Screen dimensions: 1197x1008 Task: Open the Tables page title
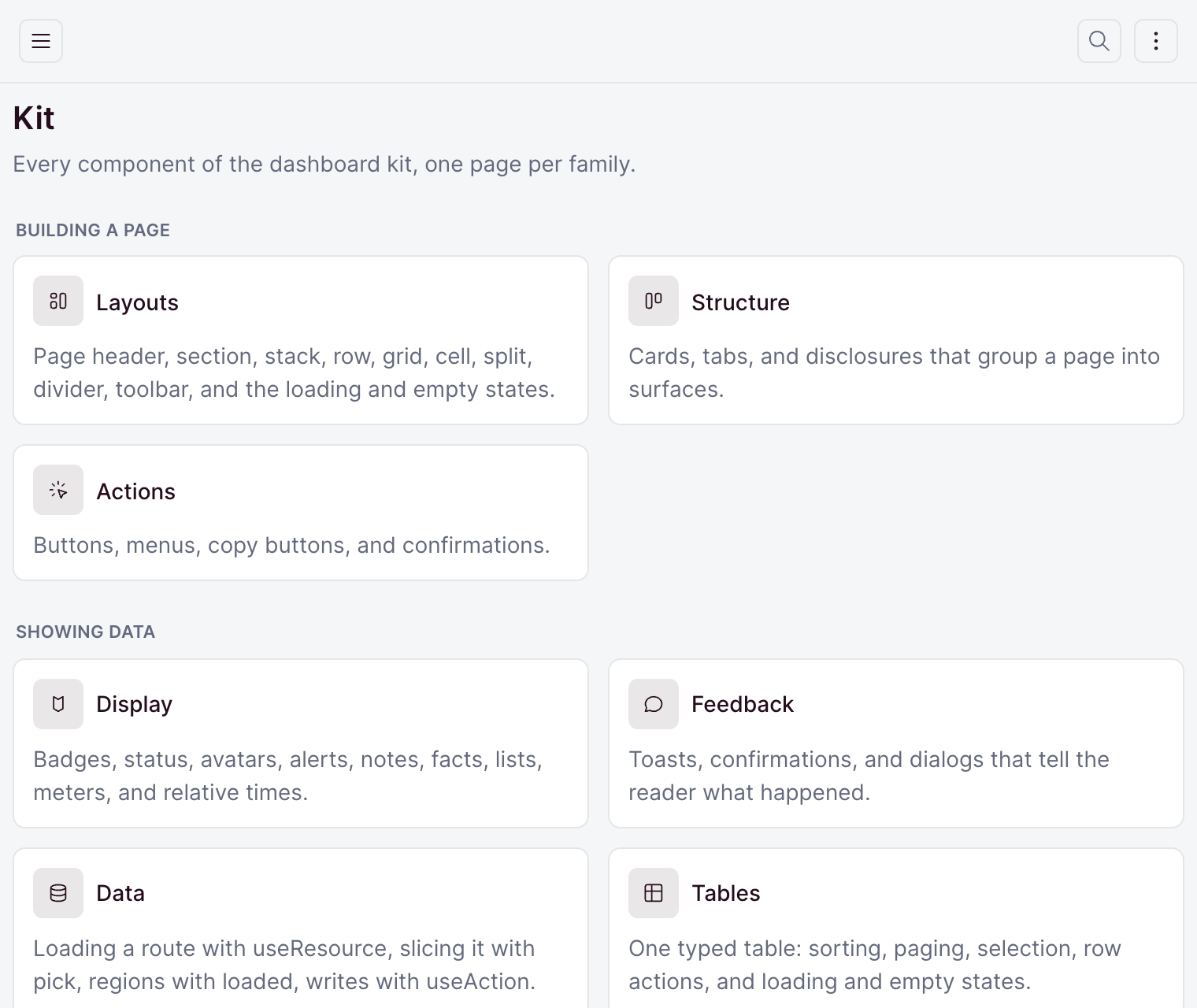tap(726, 893)
